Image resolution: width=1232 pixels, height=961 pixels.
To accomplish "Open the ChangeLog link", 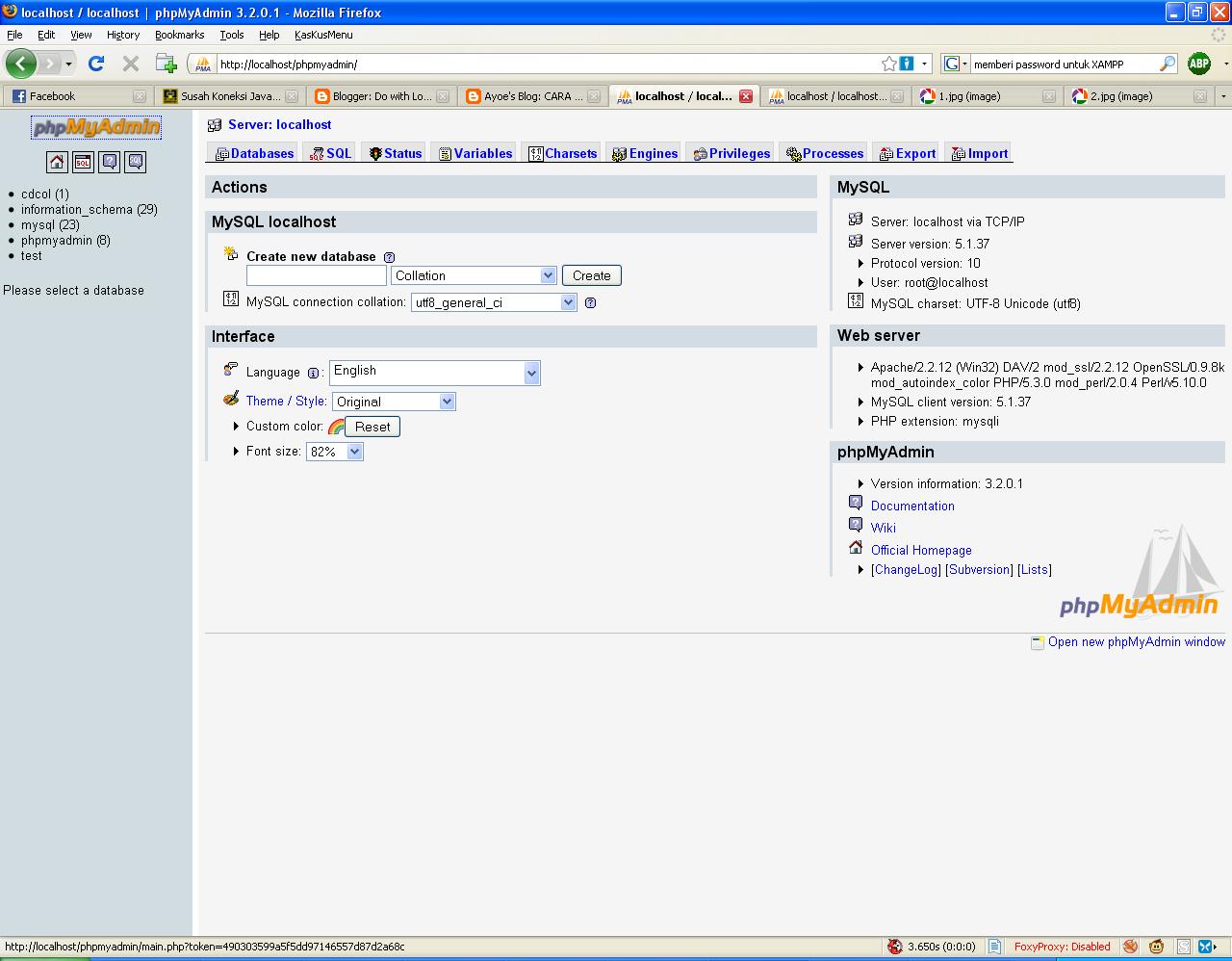I will (x=906, y=569).
